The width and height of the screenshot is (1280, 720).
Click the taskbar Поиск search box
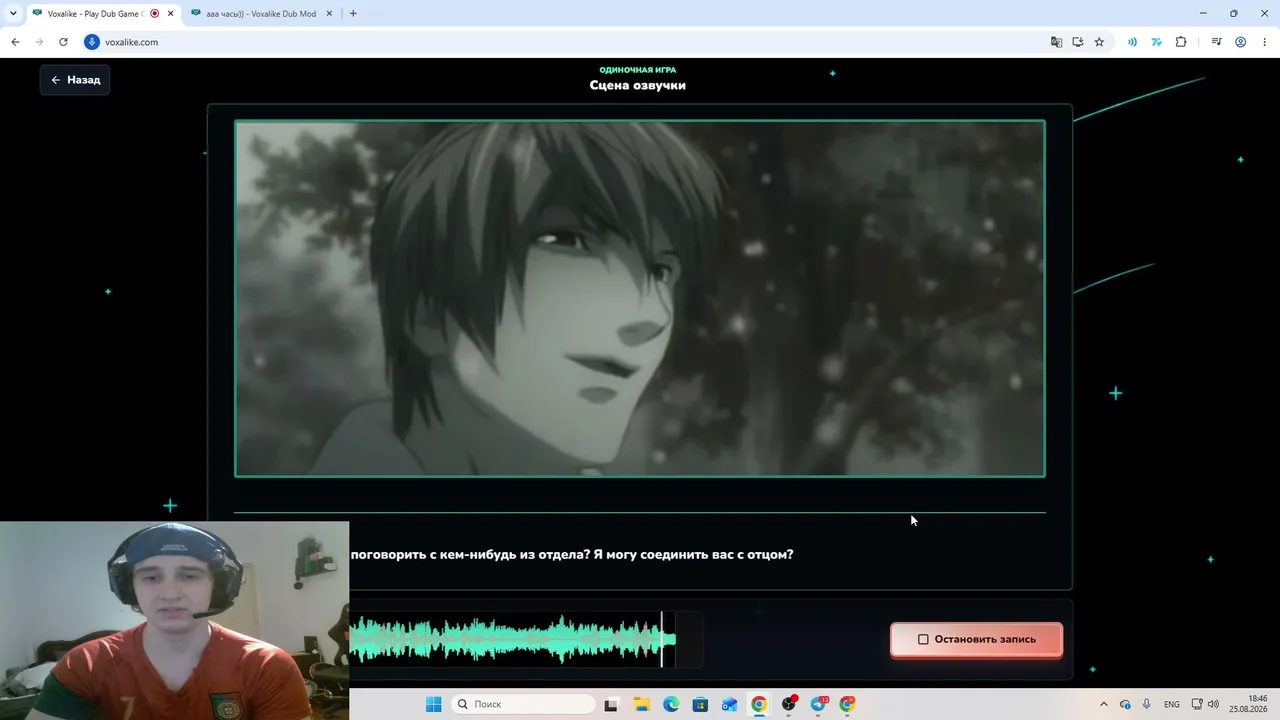tap(524, 704)
